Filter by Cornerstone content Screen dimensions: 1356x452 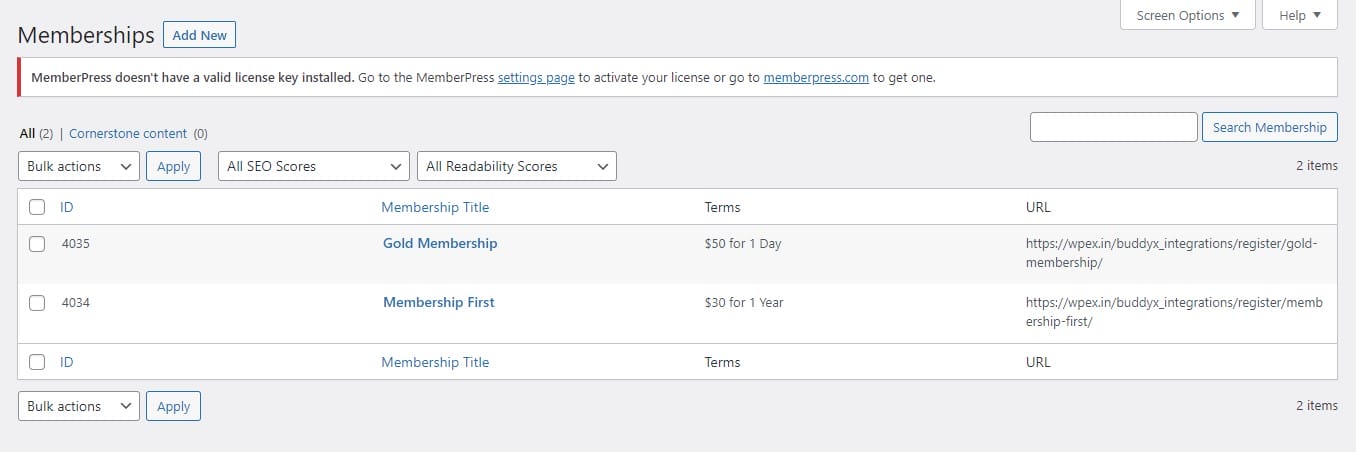point(128,133)
